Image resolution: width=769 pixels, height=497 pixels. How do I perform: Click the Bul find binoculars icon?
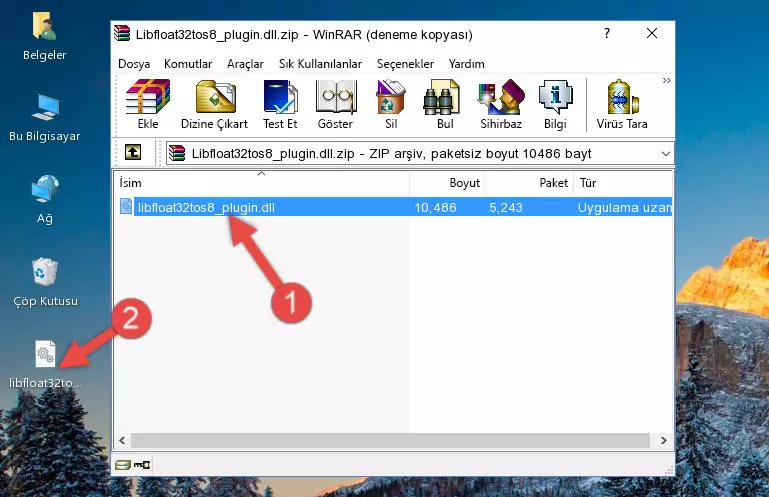click(x=445, y=105)
